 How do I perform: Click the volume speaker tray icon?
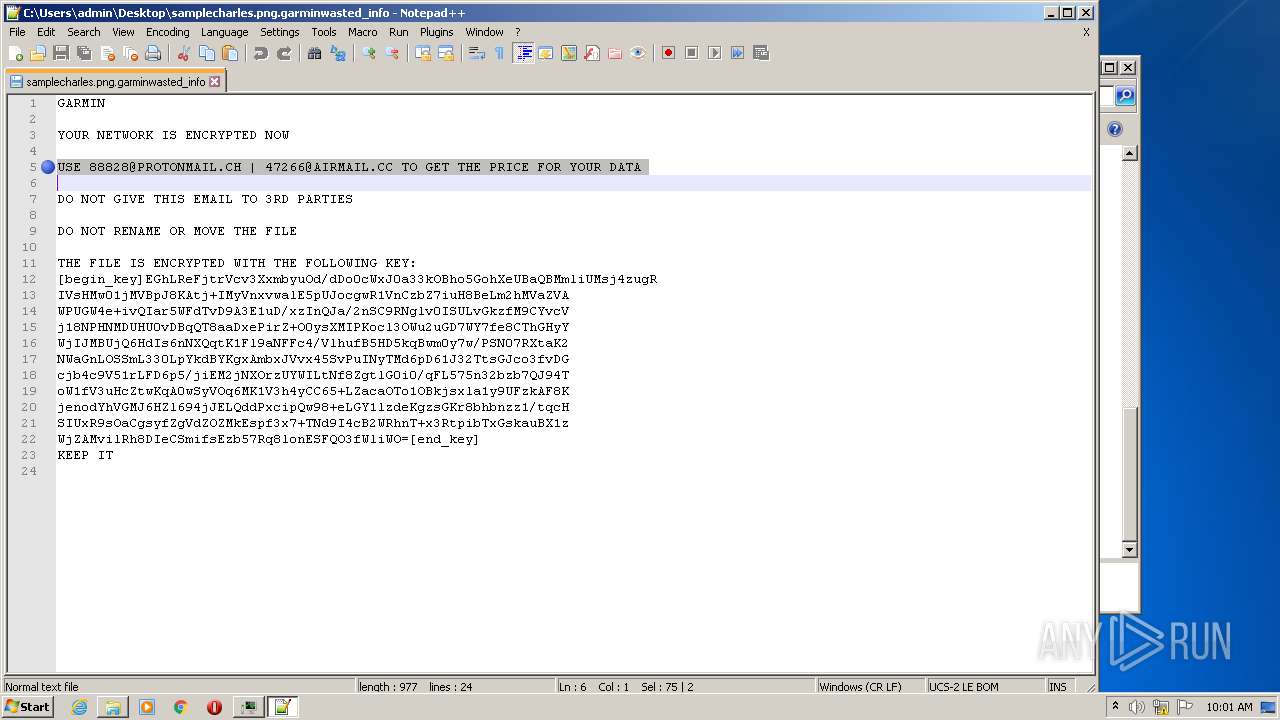click(1136, 707)
